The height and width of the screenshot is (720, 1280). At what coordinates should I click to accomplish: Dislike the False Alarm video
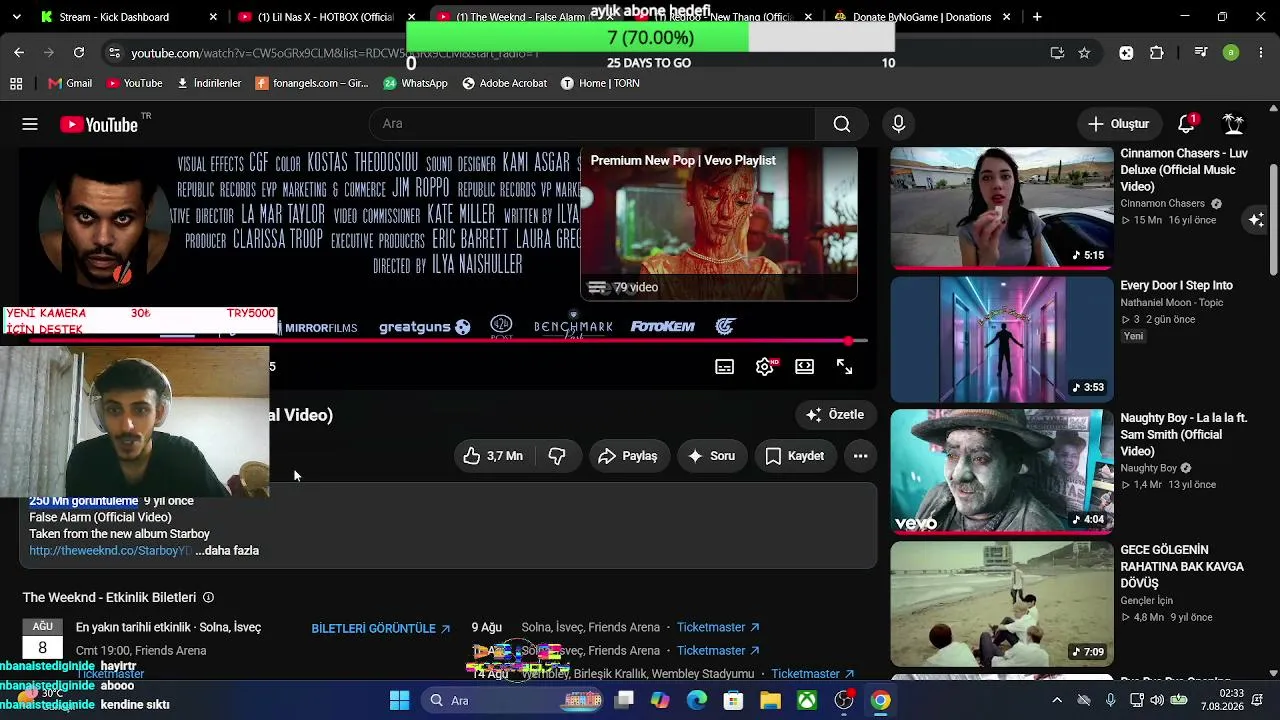(557, 456)
